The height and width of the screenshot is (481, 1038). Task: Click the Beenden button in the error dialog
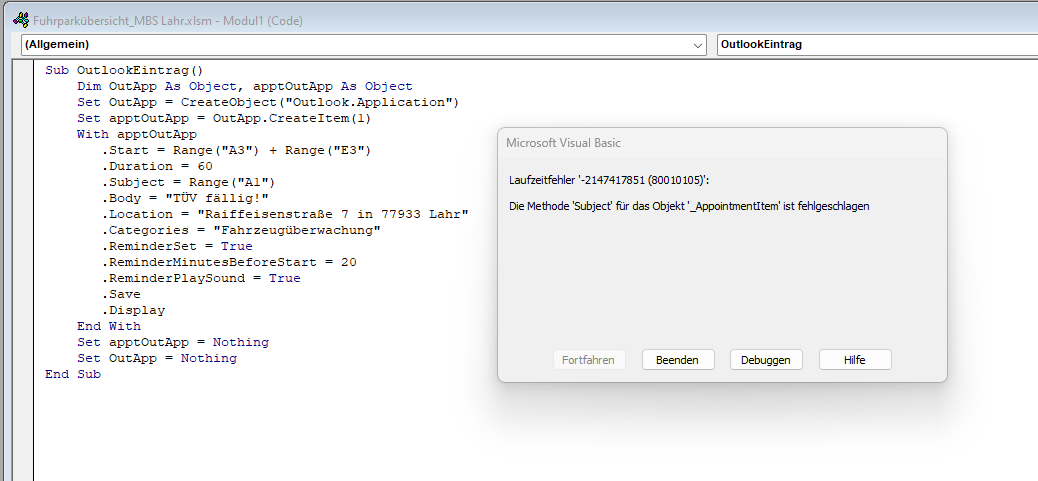tap(678, 360)
